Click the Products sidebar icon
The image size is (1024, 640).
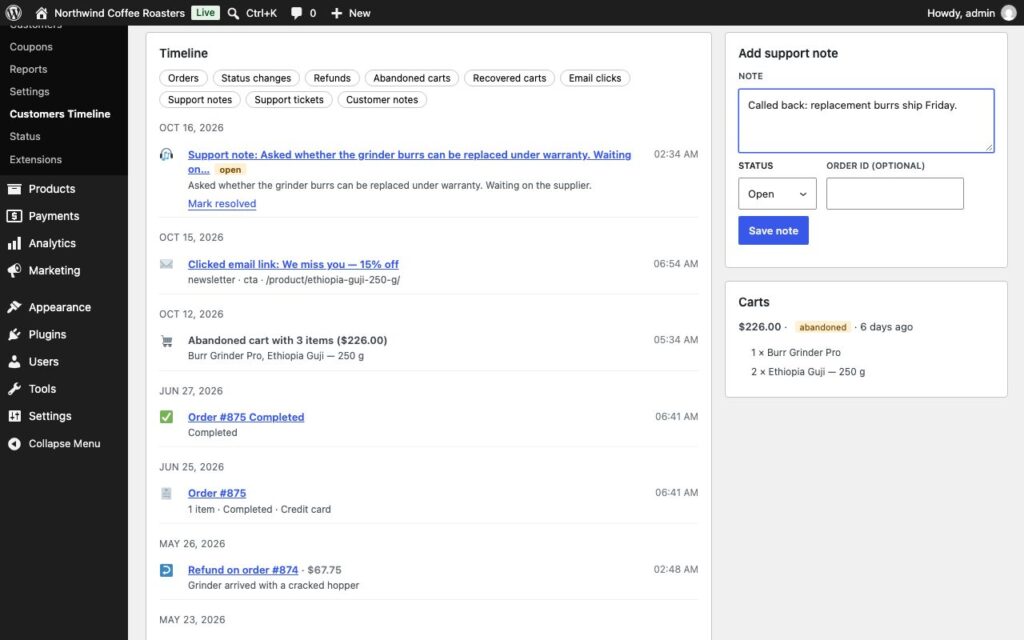point(14,189)
